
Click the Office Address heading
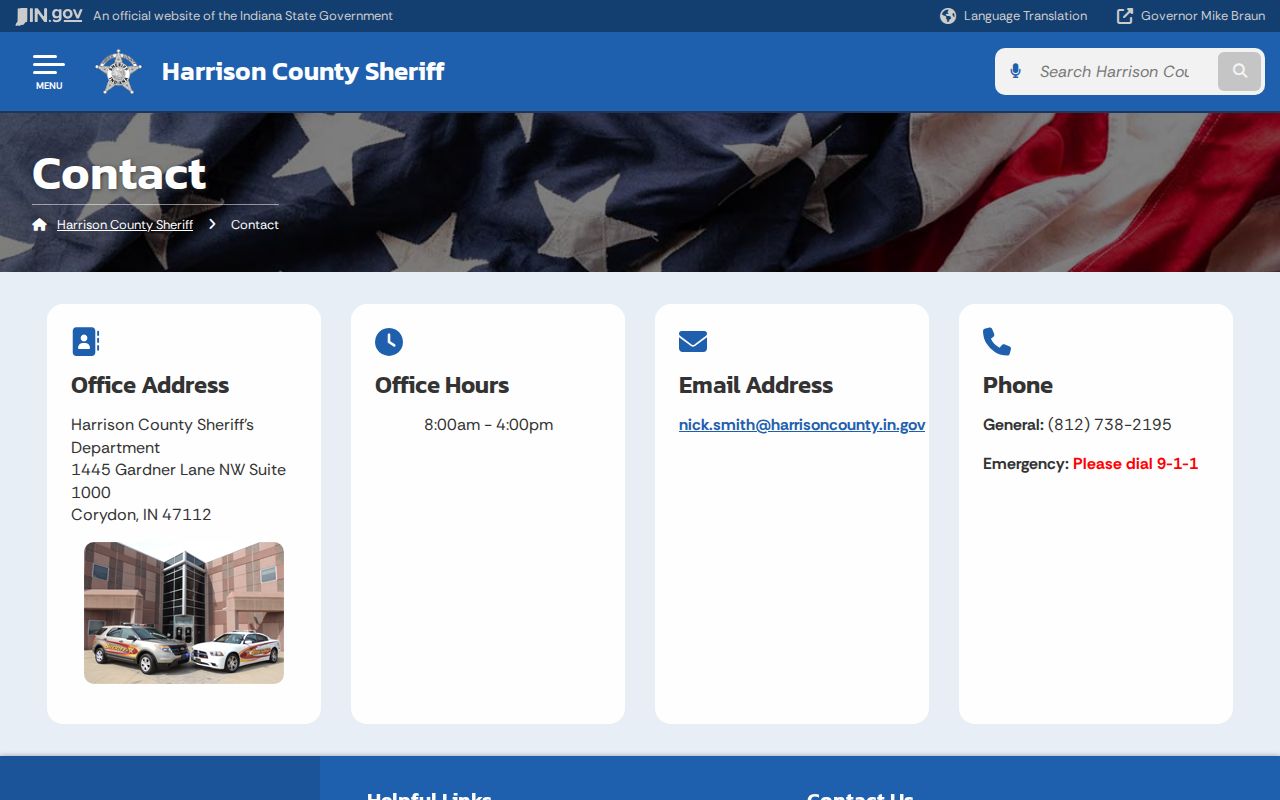click(x=150, y=385)
